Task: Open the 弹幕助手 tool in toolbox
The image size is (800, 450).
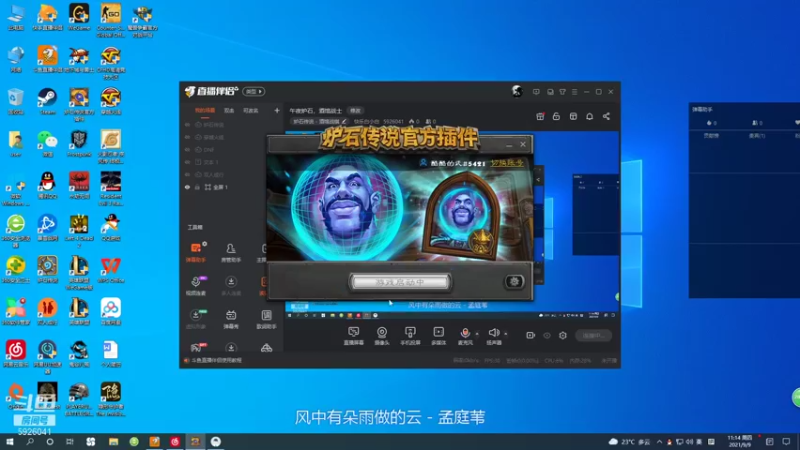Action: [196, 252]
